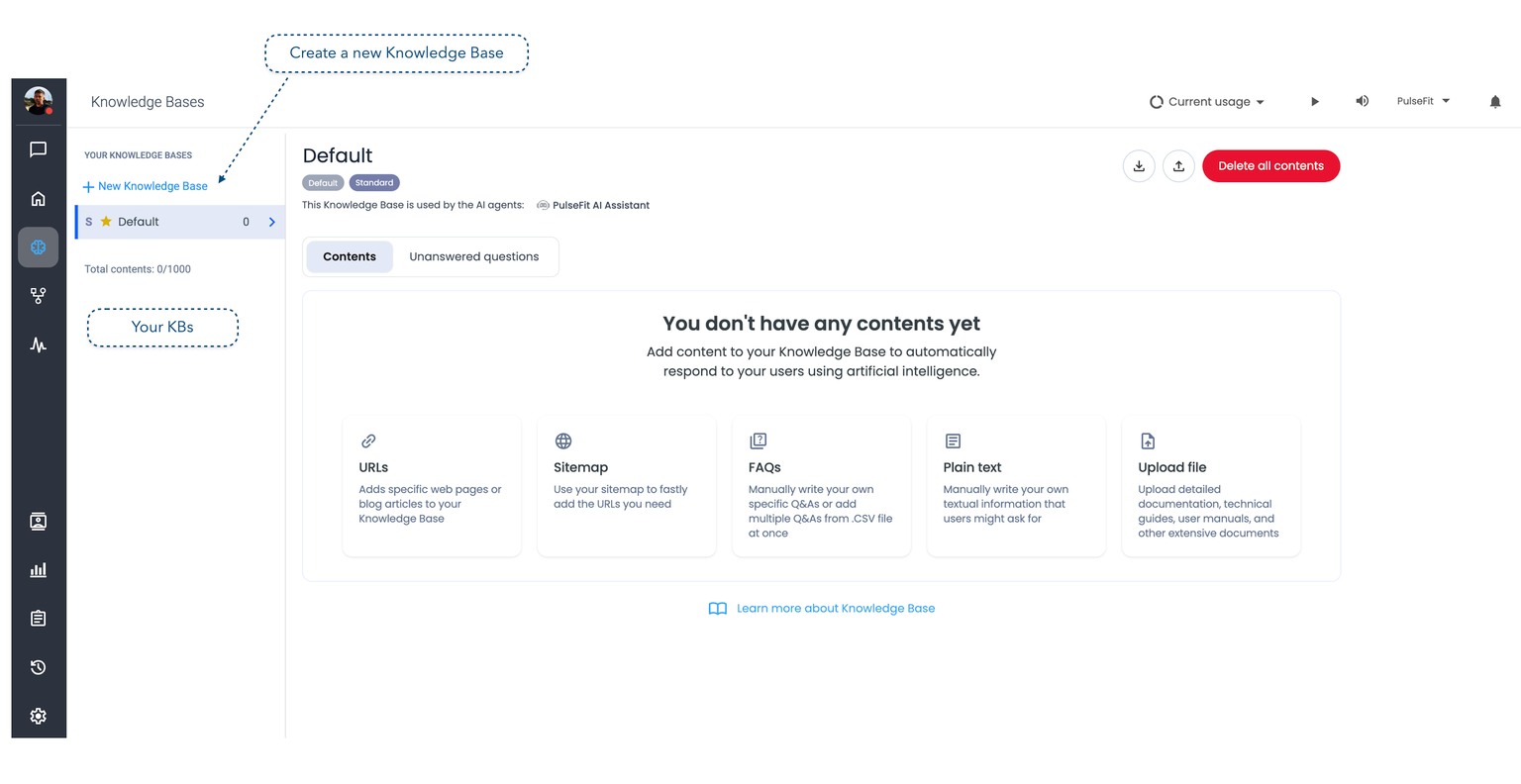
Task: Open the analytics bar chart icon
Action: pos(38,570)
